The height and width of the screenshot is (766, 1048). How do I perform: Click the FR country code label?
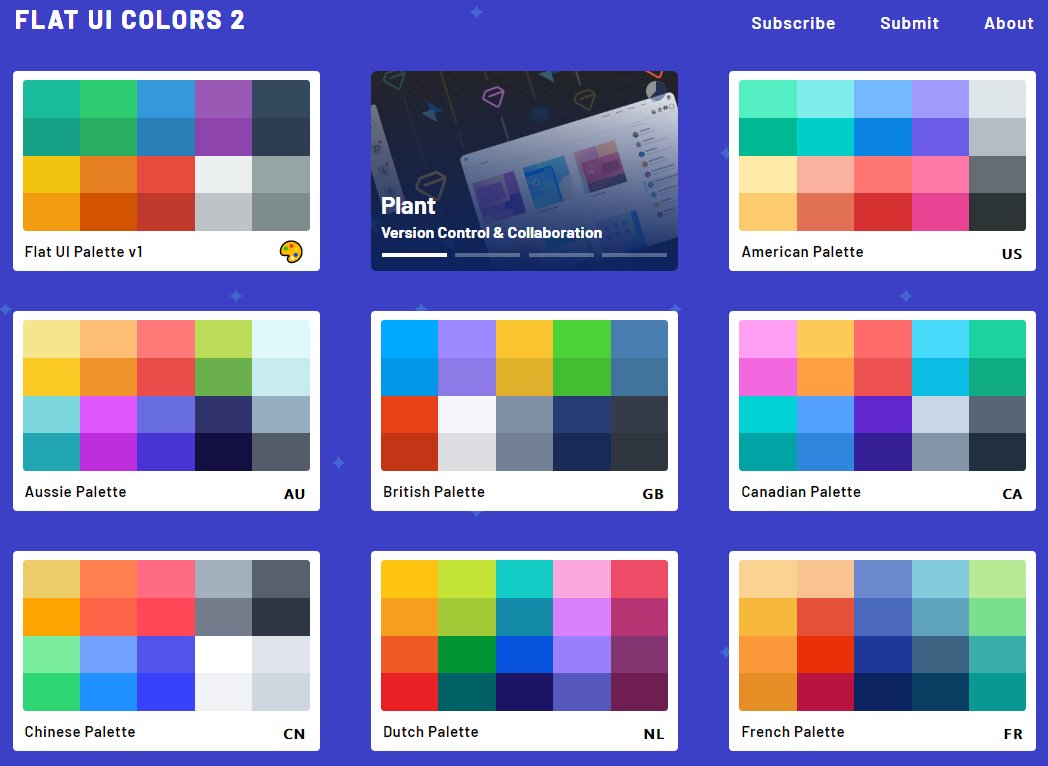coord(1013,734)
